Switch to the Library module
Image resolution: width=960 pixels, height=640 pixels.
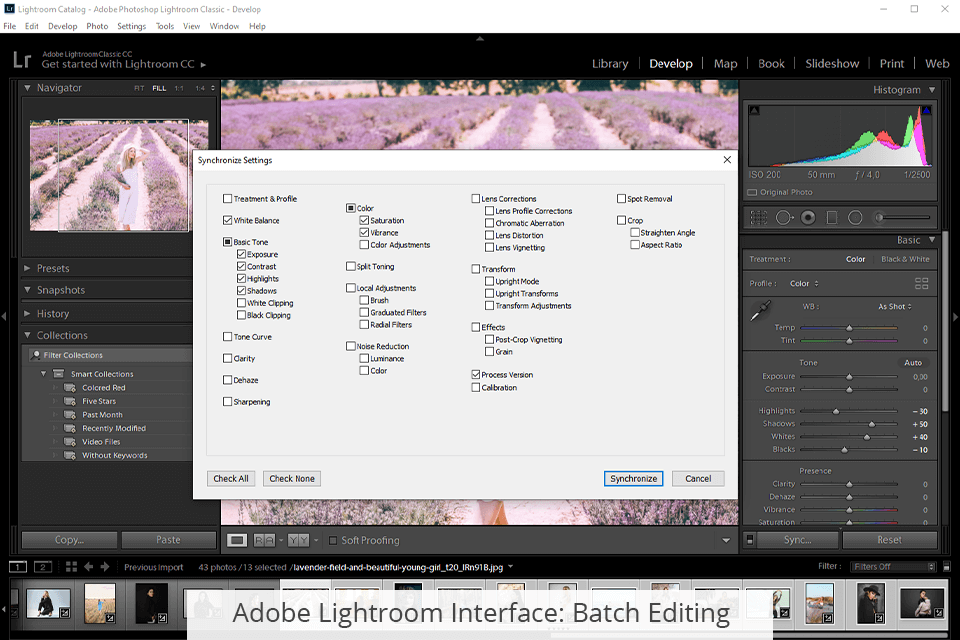pos(610,64)
